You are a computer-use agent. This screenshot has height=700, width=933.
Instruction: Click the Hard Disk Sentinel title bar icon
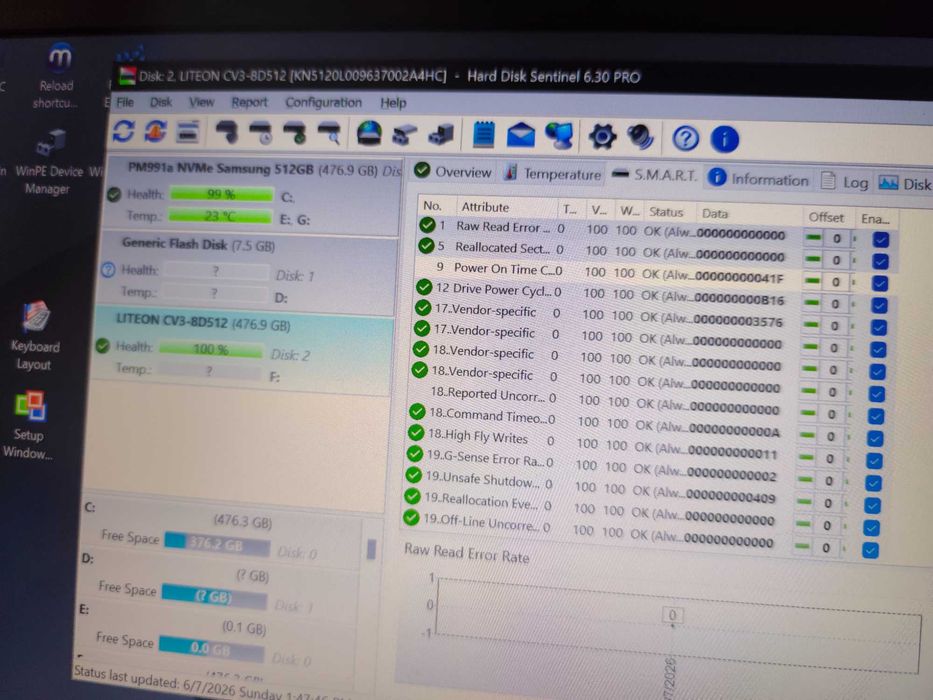(127, 76)
